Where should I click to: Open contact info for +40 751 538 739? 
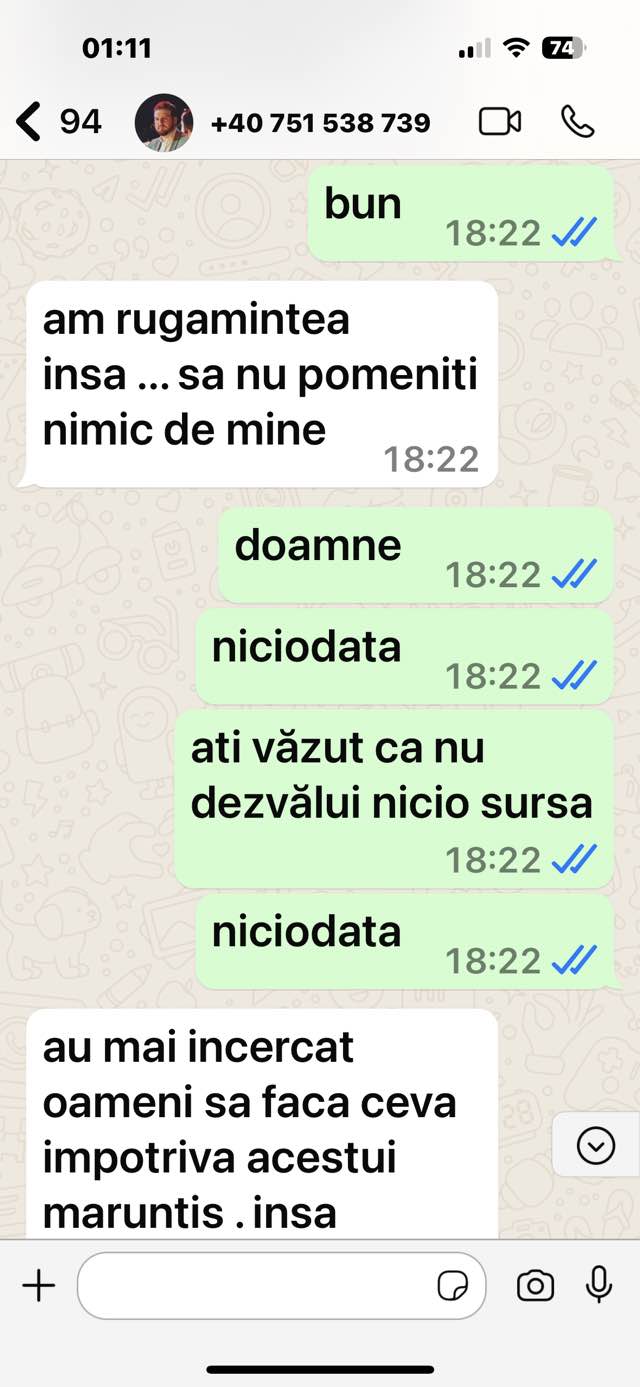point(321,123)
